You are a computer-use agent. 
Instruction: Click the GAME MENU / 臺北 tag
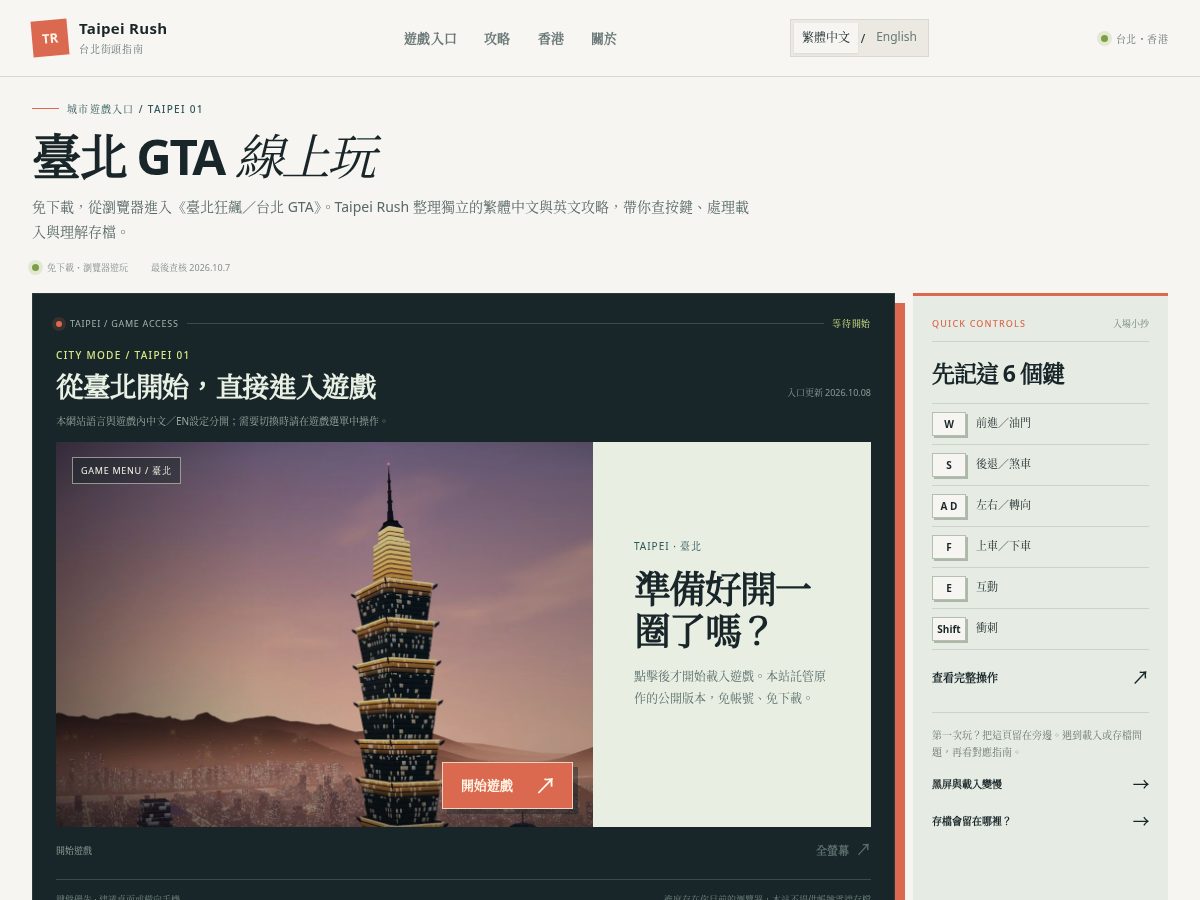[x=126, y=470]
